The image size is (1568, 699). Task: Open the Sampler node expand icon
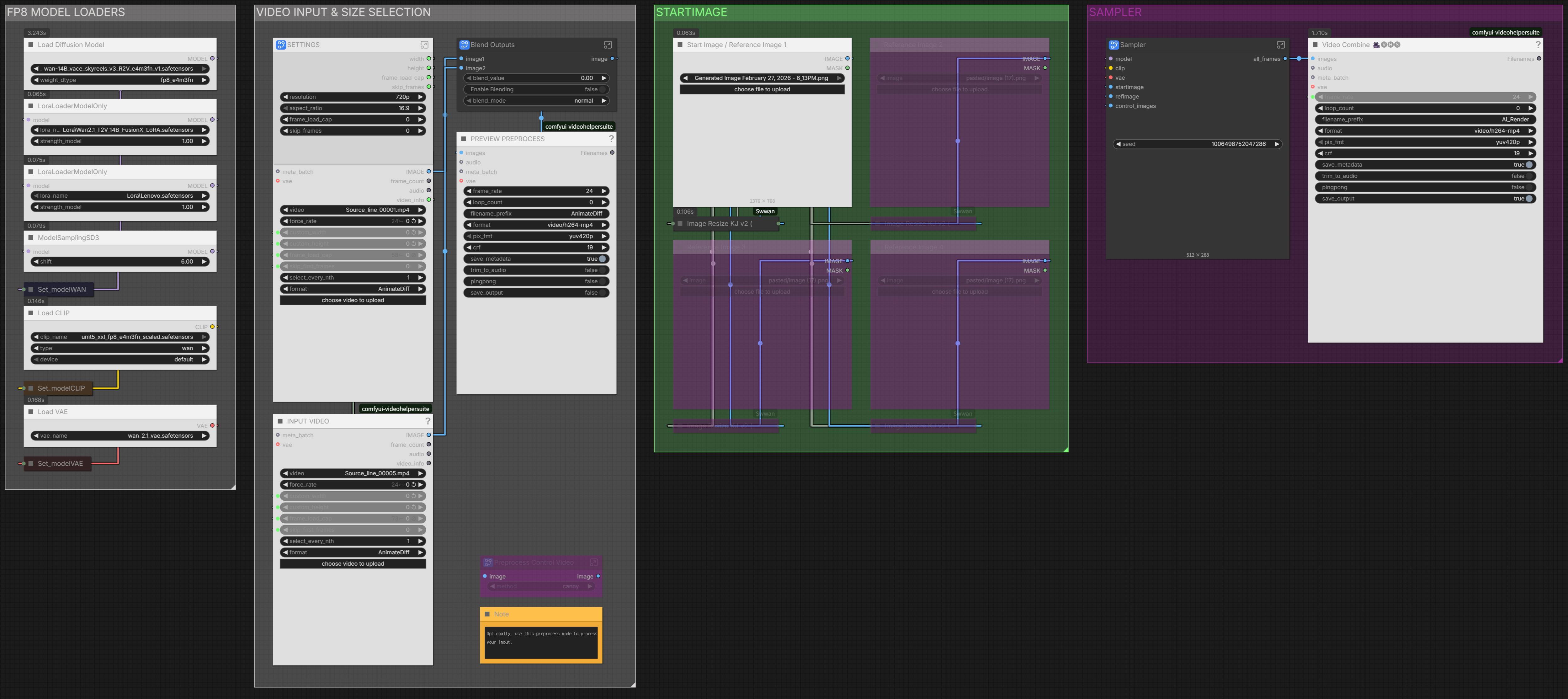point(1281,45)
